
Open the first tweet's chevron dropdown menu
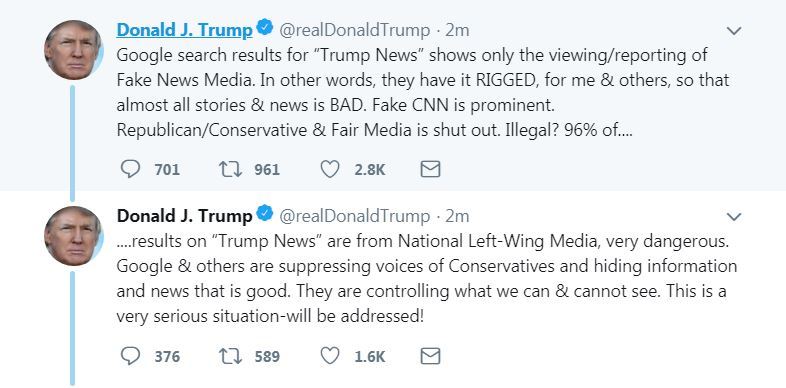coord(734,31)
